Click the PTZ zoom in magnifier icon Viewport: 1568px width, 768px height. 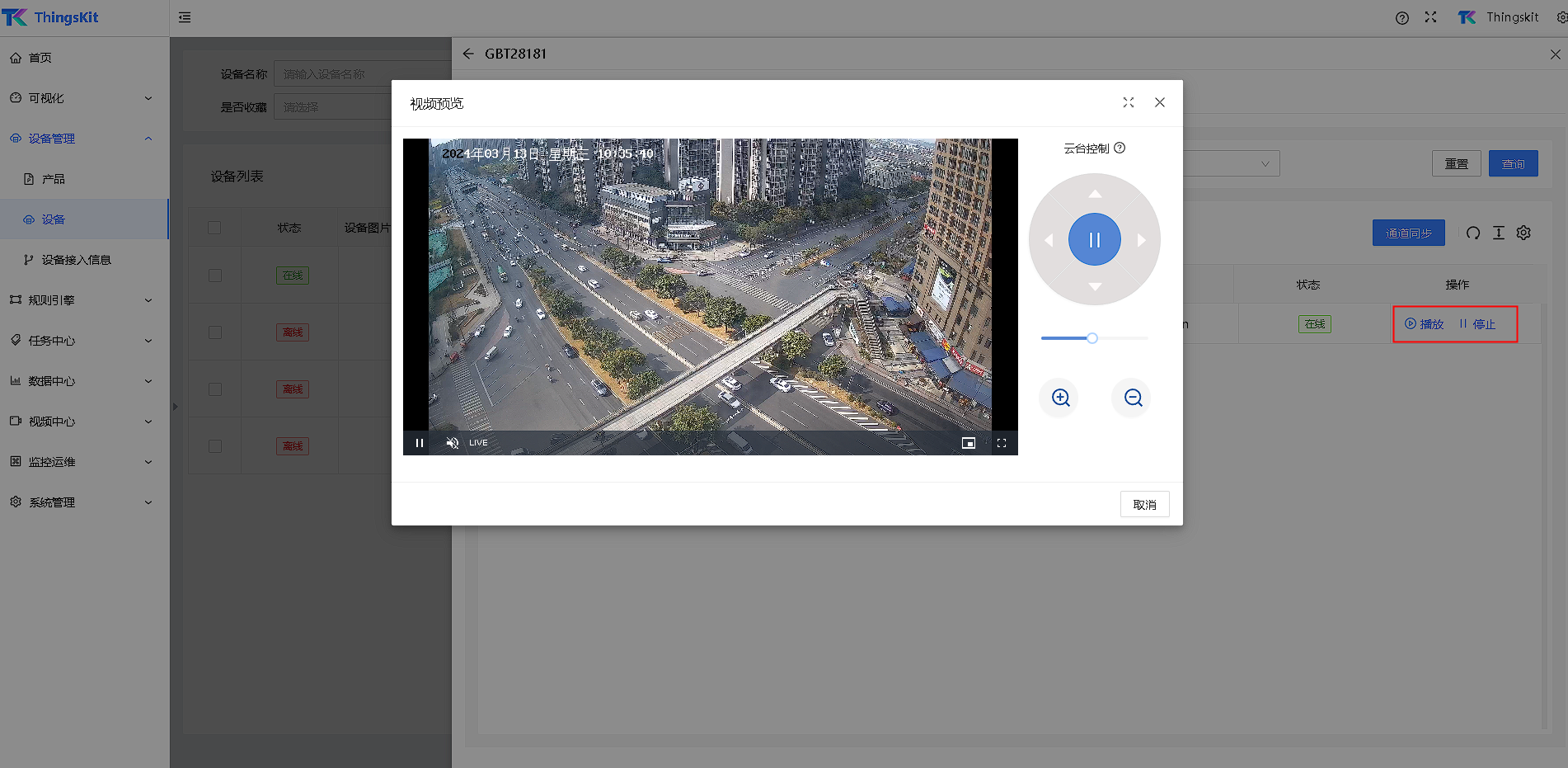[x=1060, y=398]
